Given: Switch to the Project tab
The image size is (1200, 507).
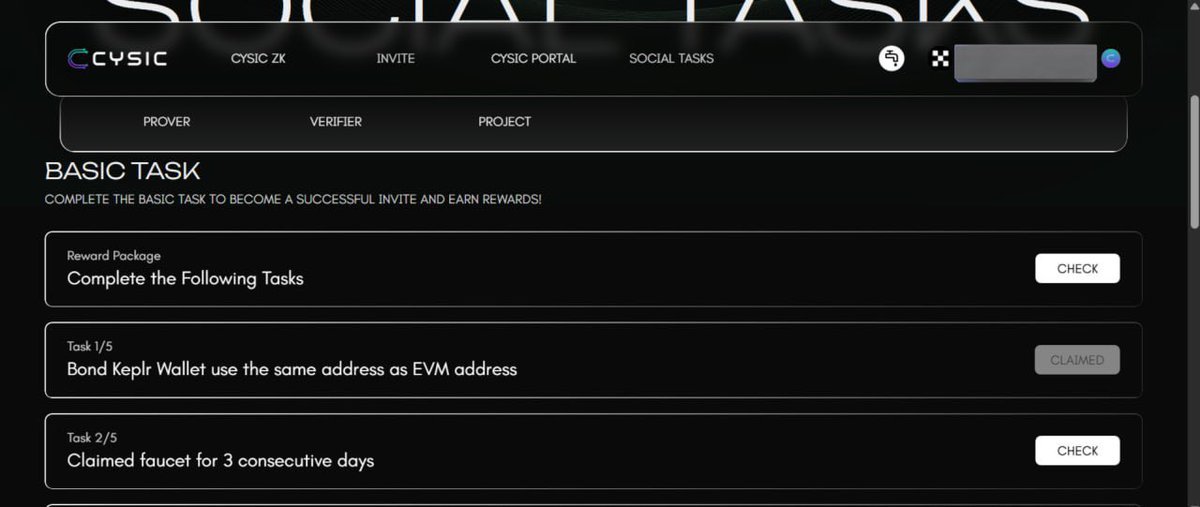Looking at the screenshot, I should [x=505, y=122].
